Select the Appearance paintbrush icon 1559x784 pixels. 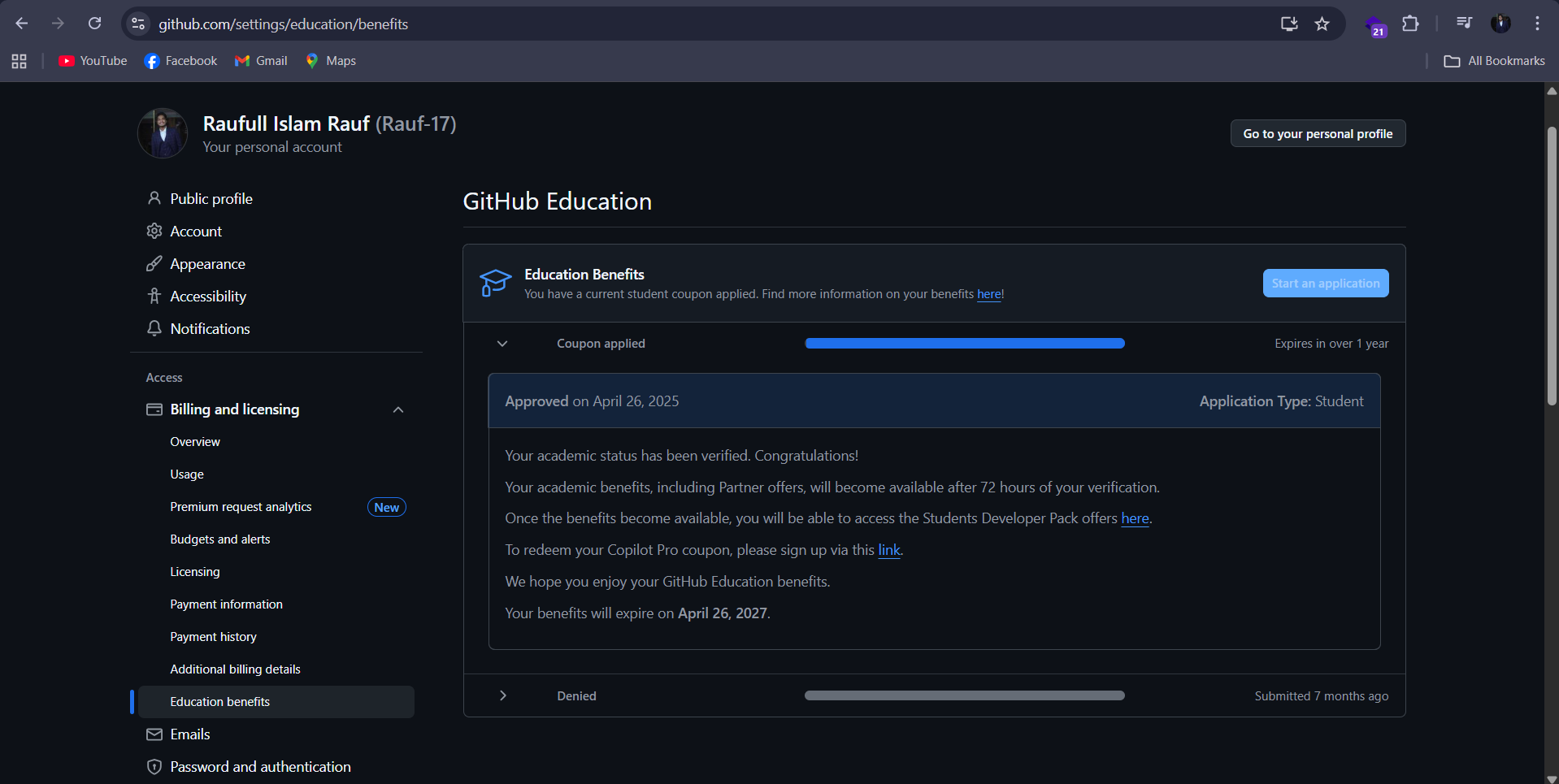click(154, 263)
